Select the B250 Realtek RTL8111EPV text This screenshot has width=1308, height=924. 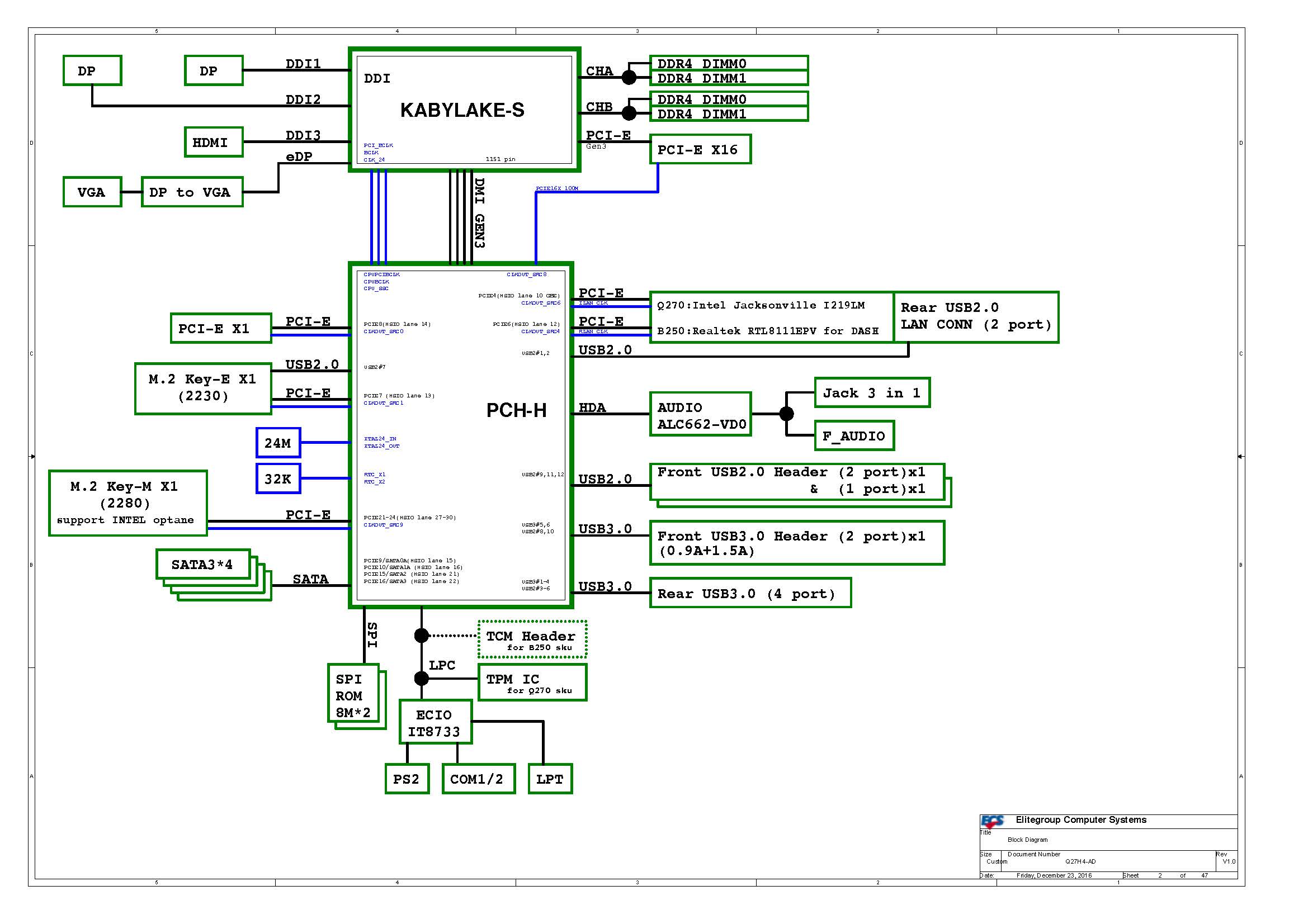[x=767, y=331]
